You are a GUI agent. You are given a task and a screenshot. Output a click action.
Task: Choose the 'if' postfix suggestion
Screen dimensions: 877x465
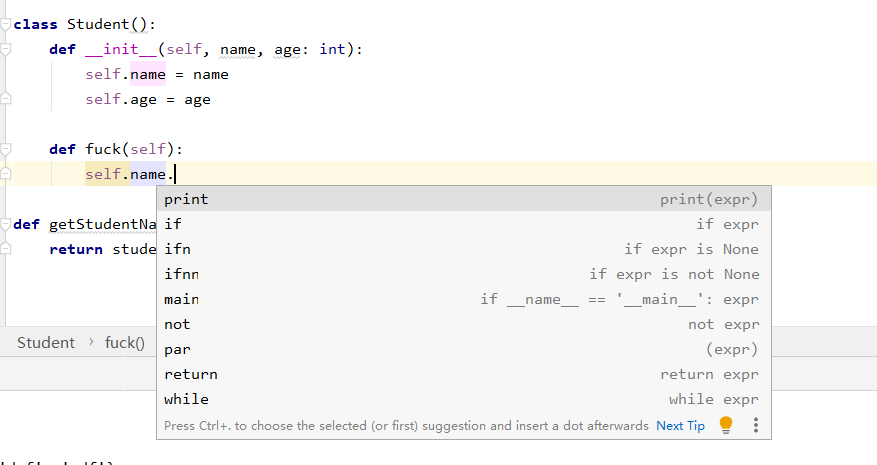(x=173, y=224)
